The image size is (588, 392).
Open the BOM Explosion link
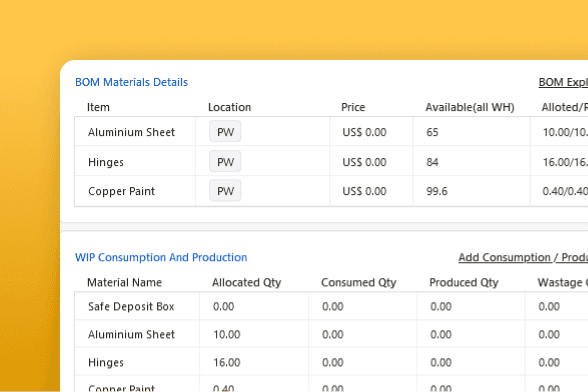click(x=563, y=82)
